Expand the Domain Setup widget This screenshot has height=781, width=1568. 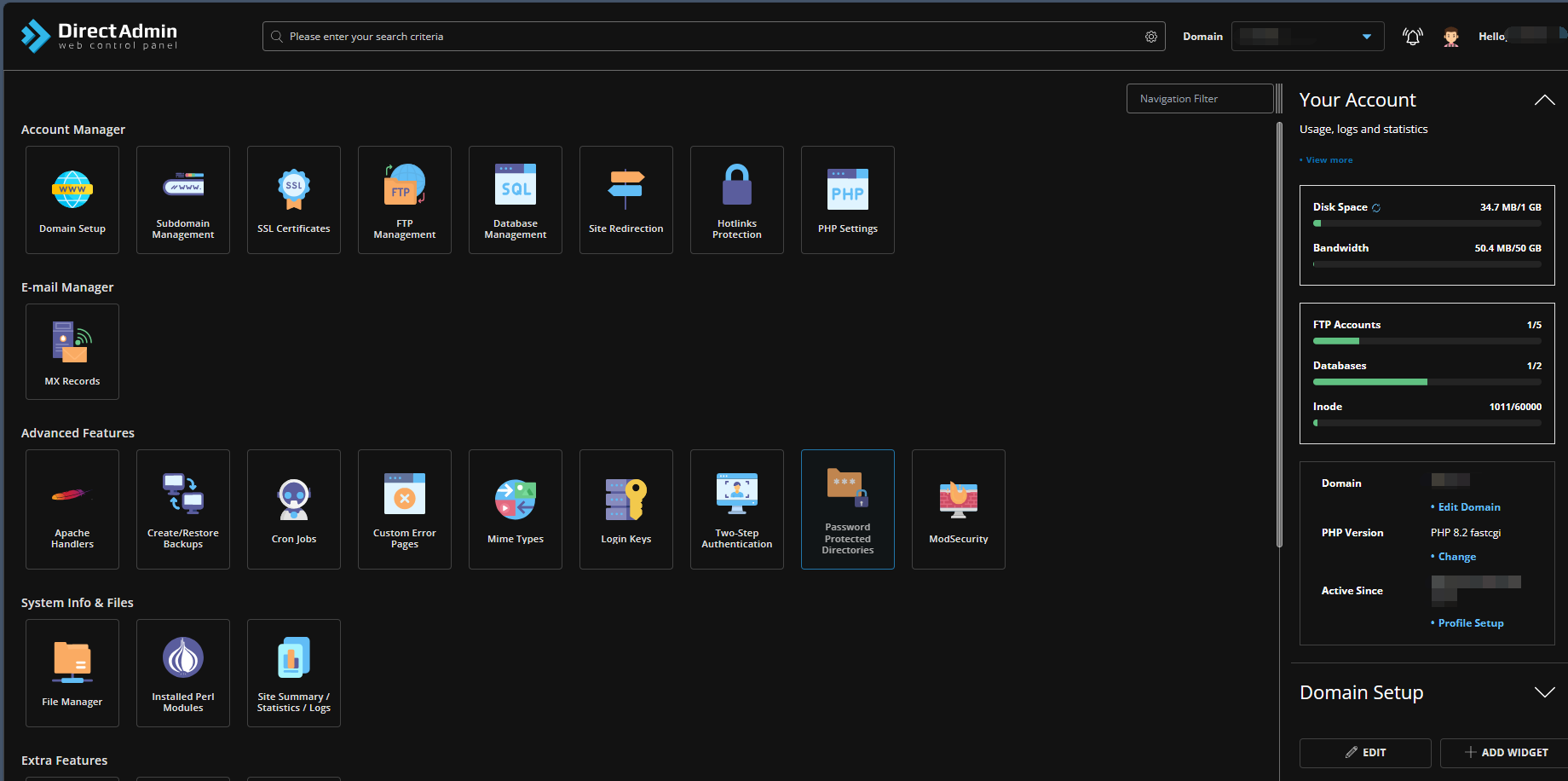click(x=1544, y=692)
